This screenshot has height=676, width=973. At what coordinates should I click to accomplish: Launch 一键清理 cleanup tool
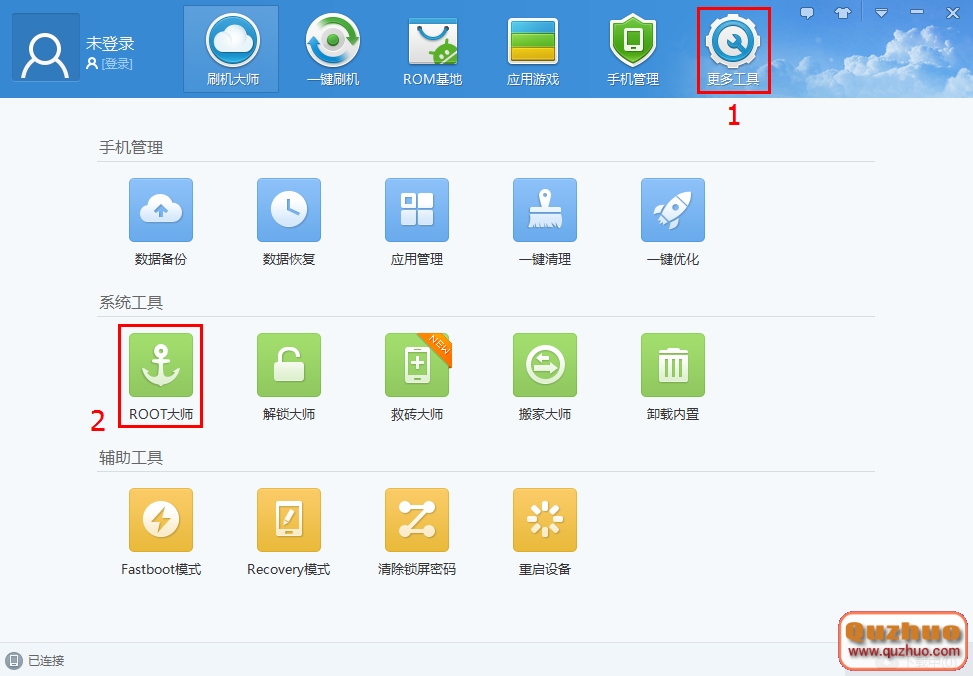(x=544, y=210)
